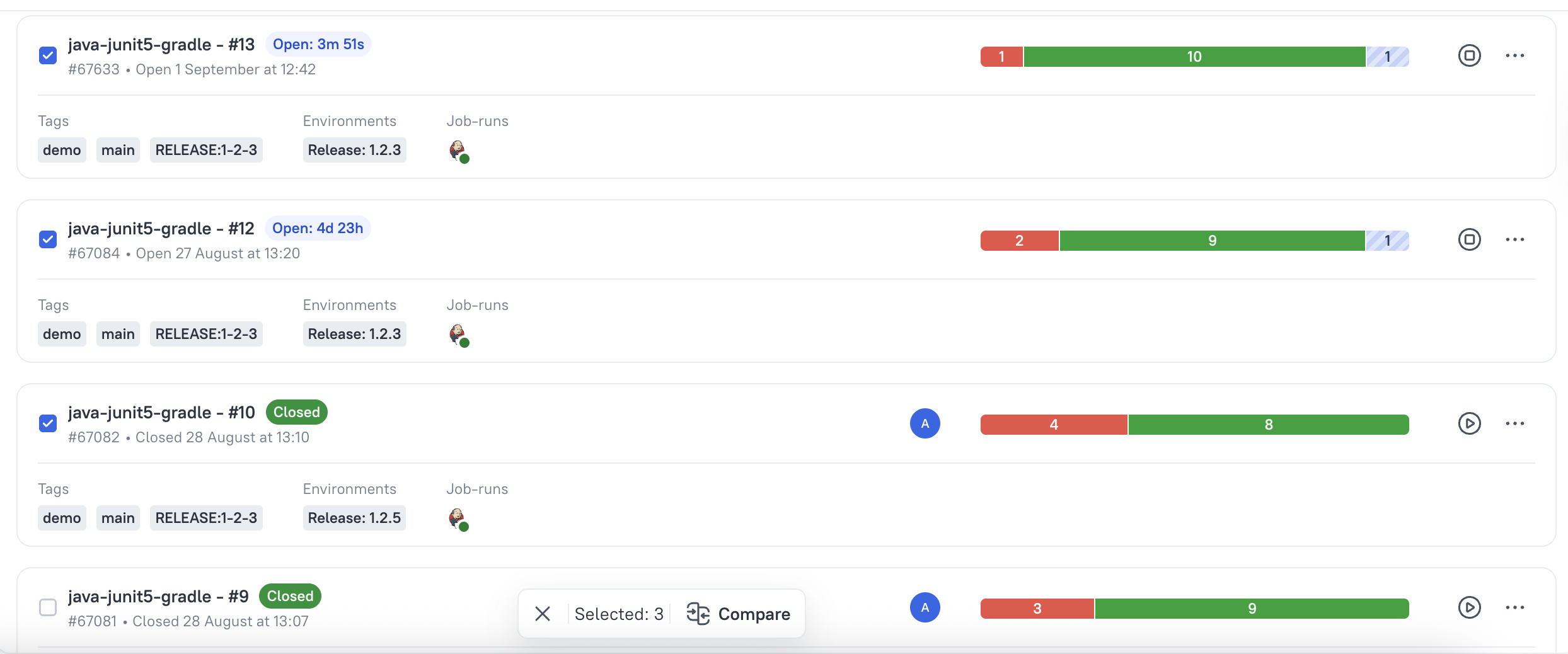Dismiss selection with the X button

[543, 614]
